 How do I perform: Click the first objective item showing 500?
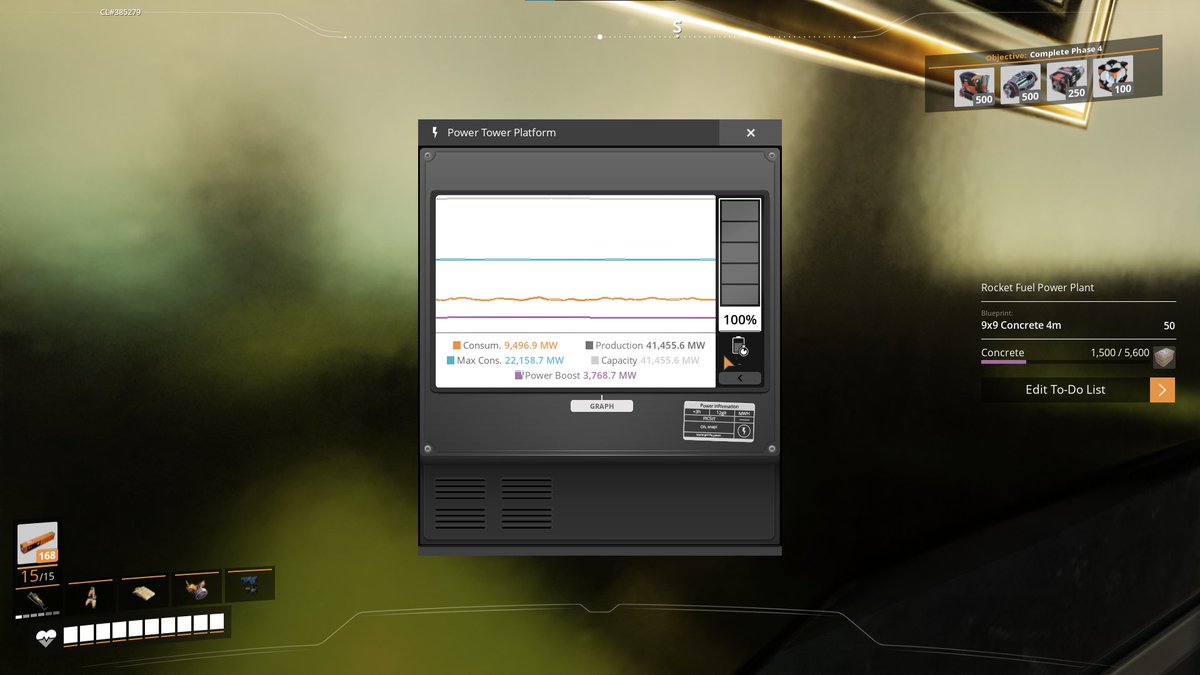point(973,87)
